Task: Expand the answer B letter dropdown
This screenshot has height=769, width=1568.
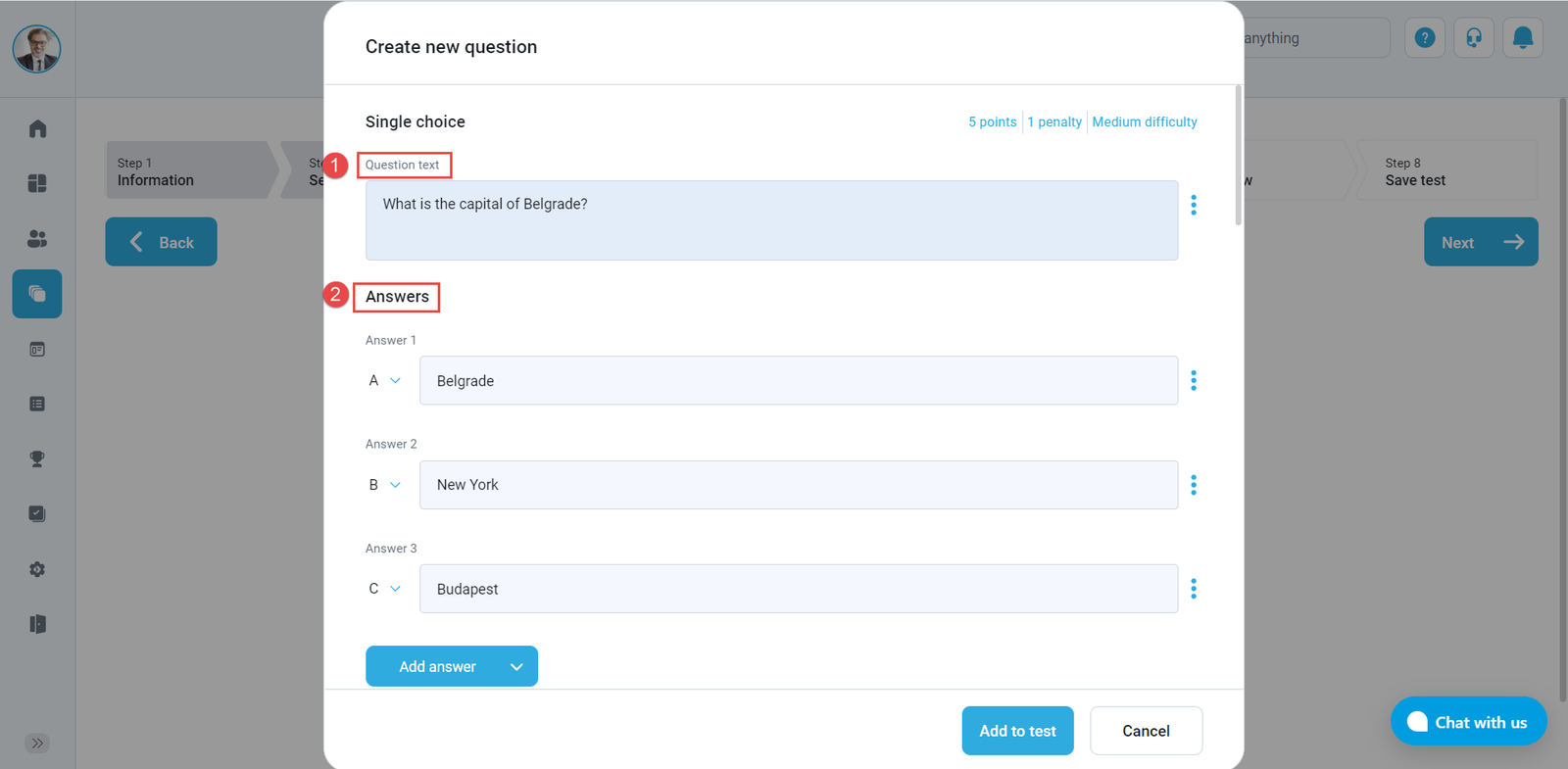Action: [x=384, y=485]
